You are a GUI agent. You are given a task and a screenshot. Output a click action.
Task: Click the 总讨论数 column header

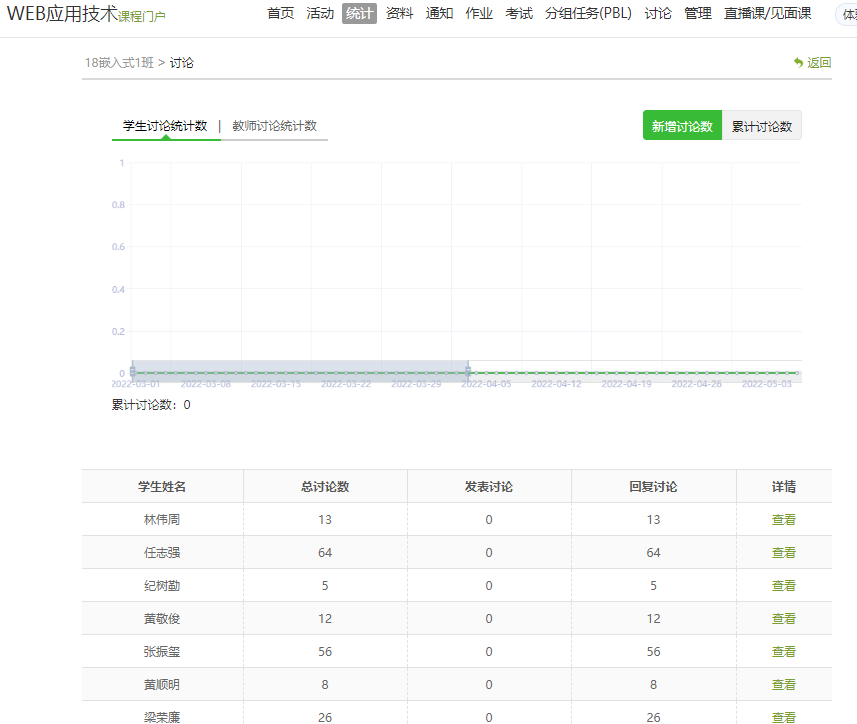(325, 487)
